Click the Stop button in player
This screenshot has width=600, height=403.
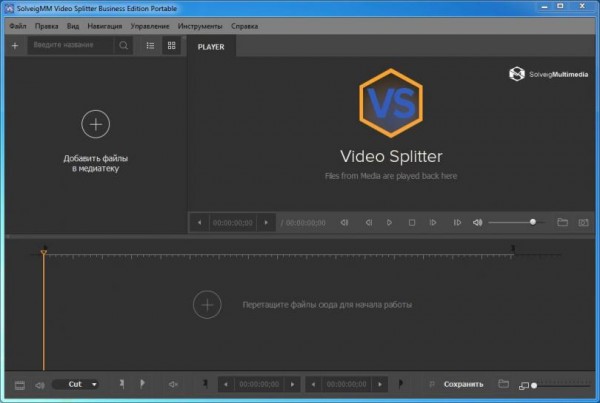(x=412, y=222)
